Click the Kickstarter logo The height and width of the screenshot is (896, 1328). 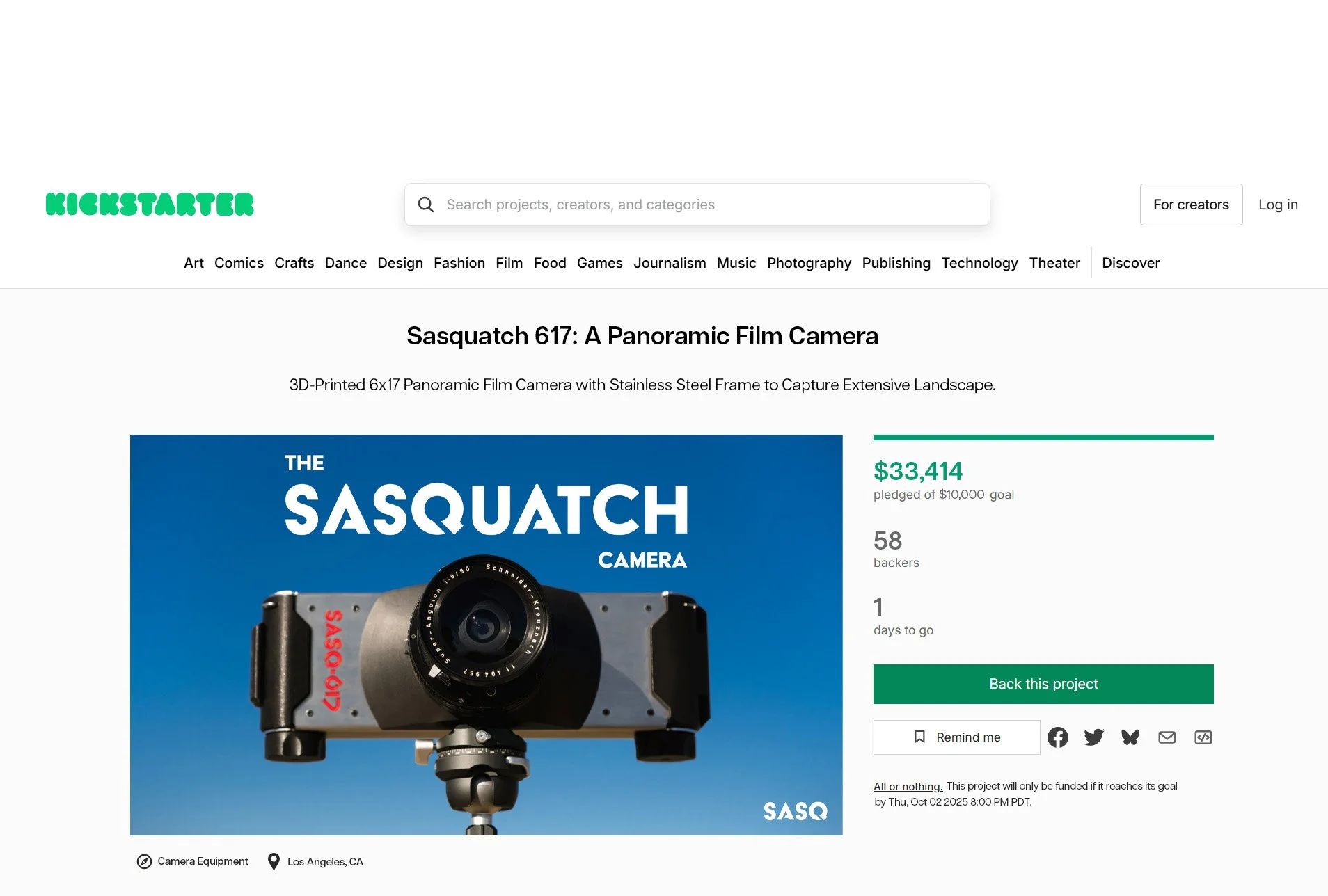coord(150,205)
